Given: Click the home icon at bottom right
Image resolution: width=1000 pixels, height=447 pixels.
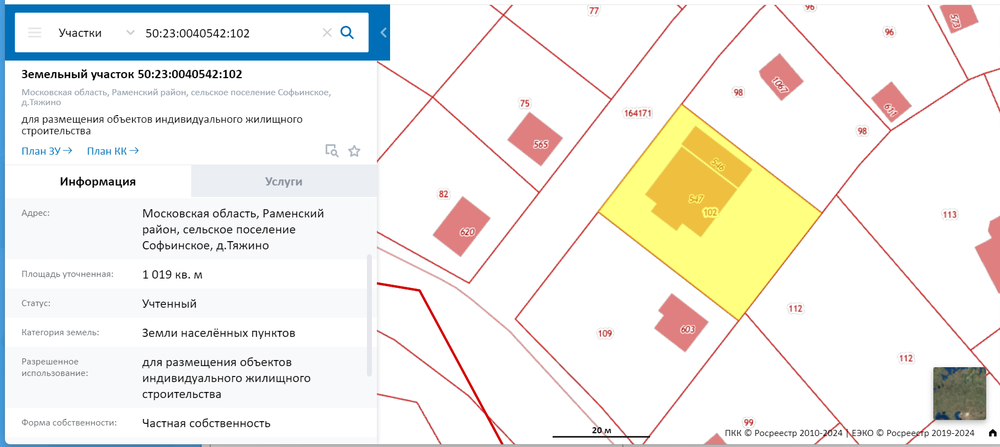Looking at the screenshot, I should pos(992,433).
